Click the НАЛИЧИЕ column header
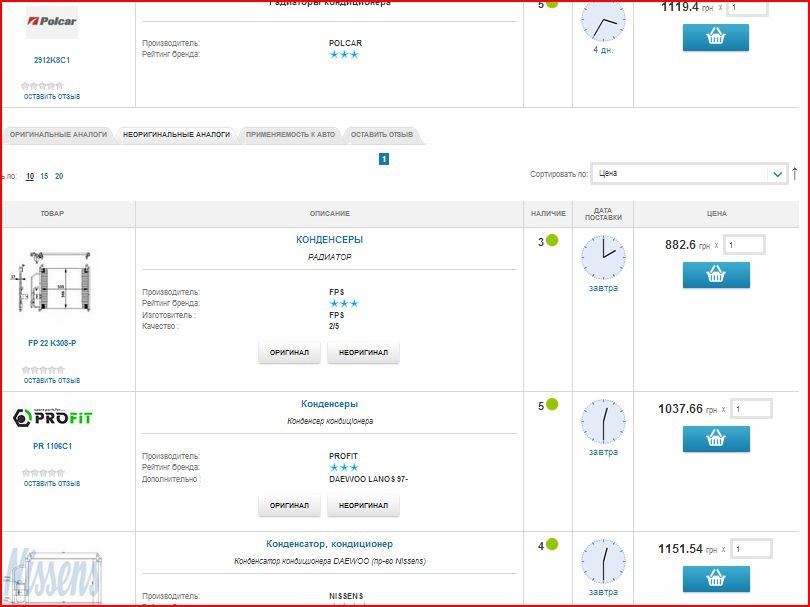This screenshot has width=810, height=607. tap(548, 213)
